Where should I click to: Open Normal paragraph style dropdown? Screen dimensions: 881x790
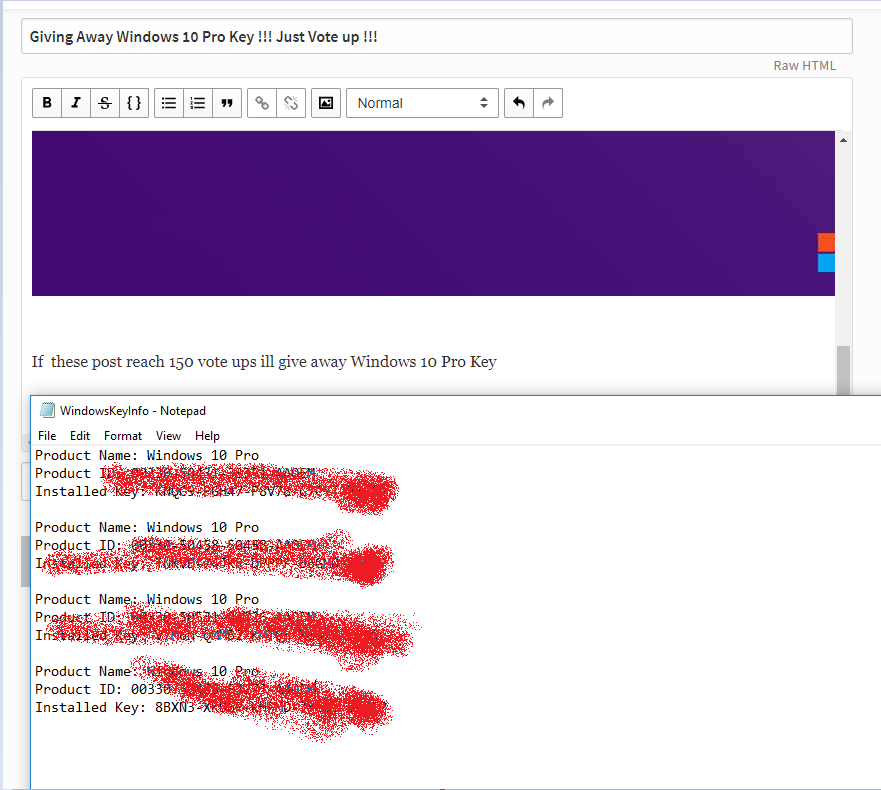(x=423, y=103)
